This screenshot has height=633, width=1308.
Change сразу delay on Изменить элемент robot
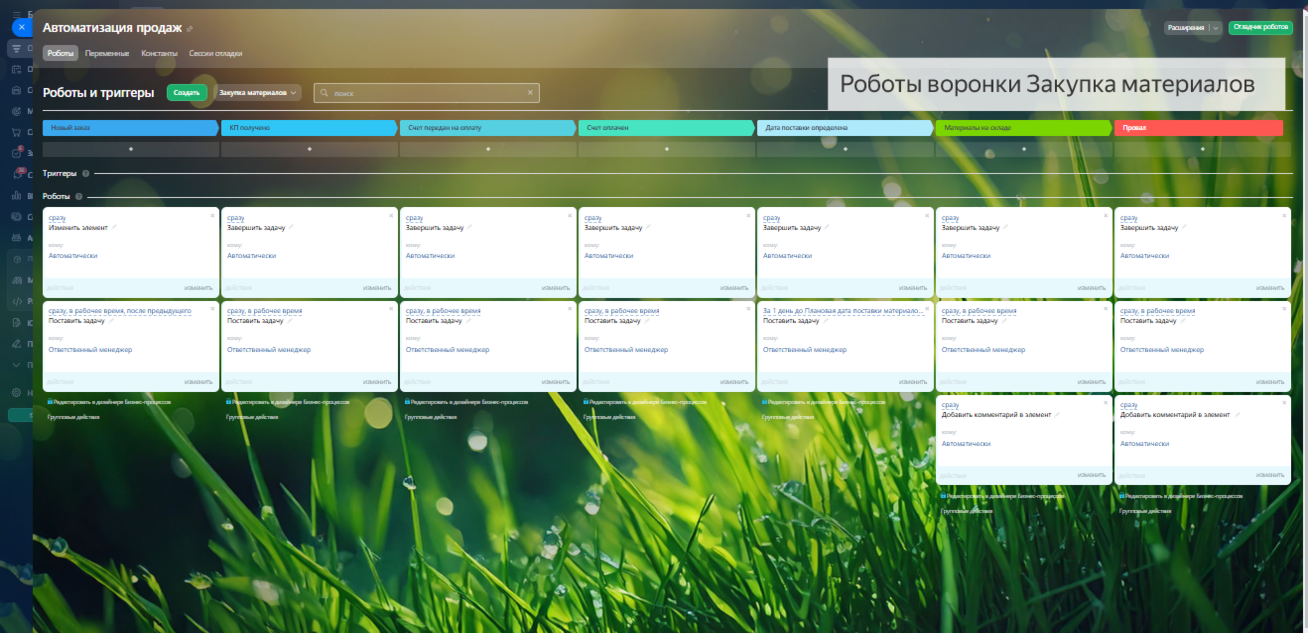point(56,217)
